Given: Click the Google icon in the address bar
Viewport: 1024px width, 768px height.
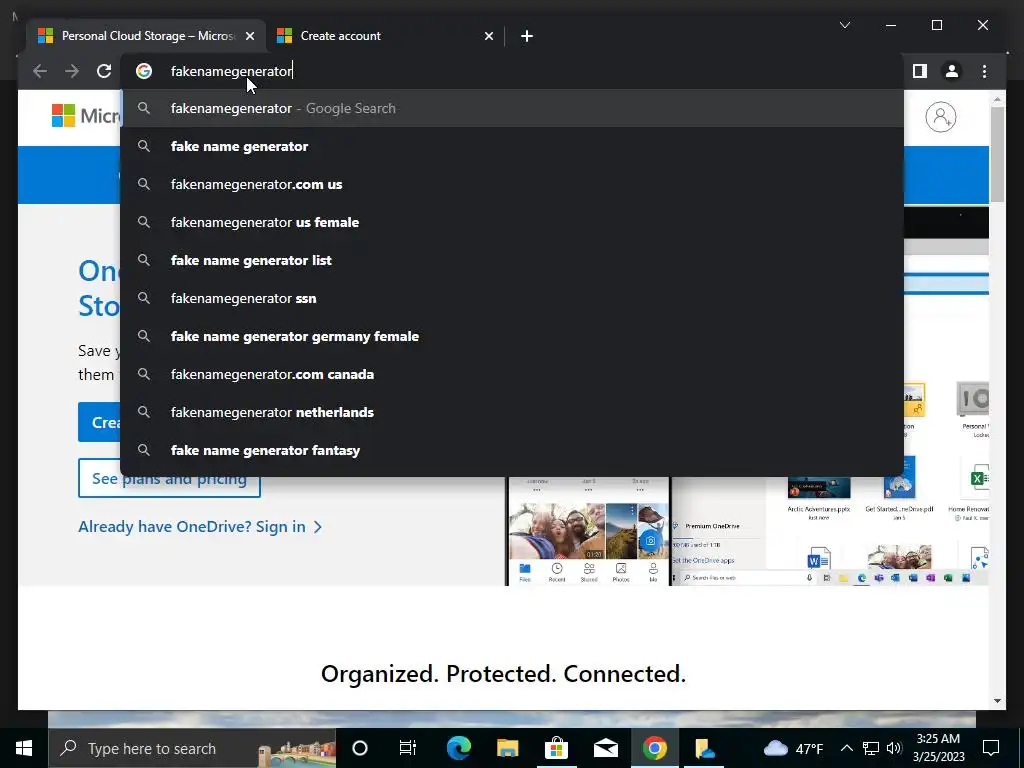Looking at the screenshot, I should (x=144, y=71).
